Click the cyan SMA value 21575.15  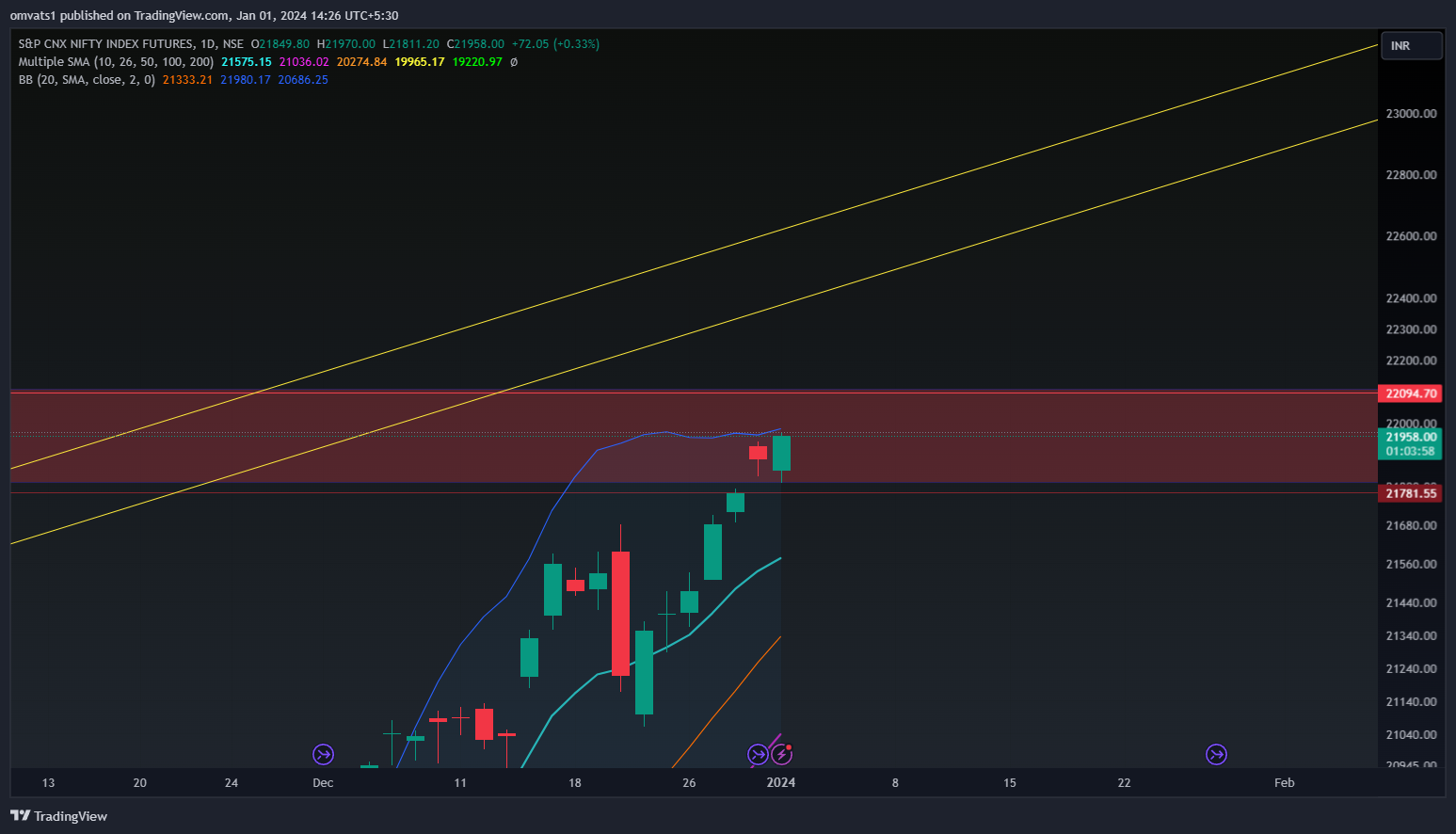tap(247, 61)
